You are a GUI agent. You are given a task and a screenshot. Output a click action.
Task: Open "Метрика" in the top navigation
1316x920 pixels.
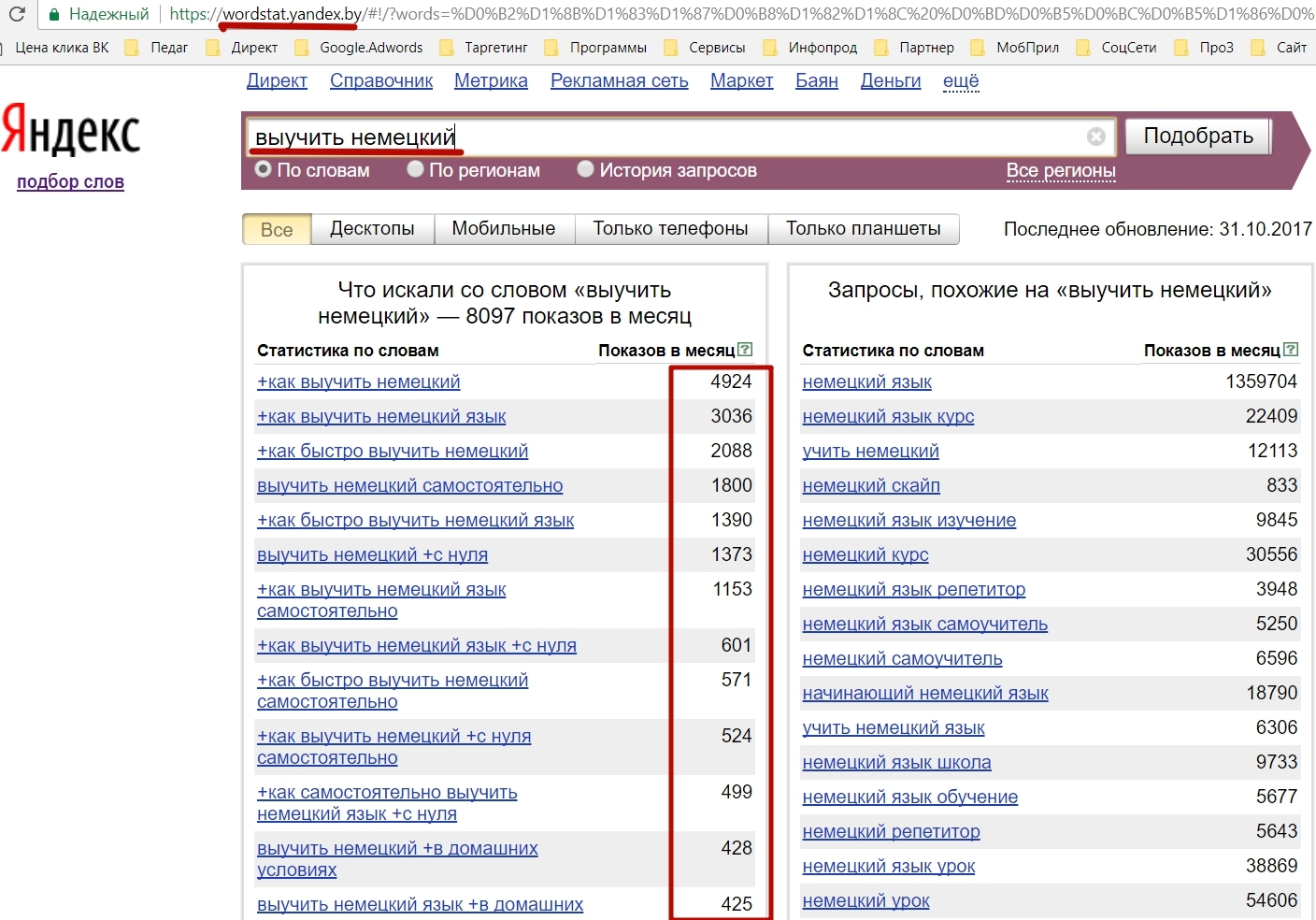(x=491, y=80)
